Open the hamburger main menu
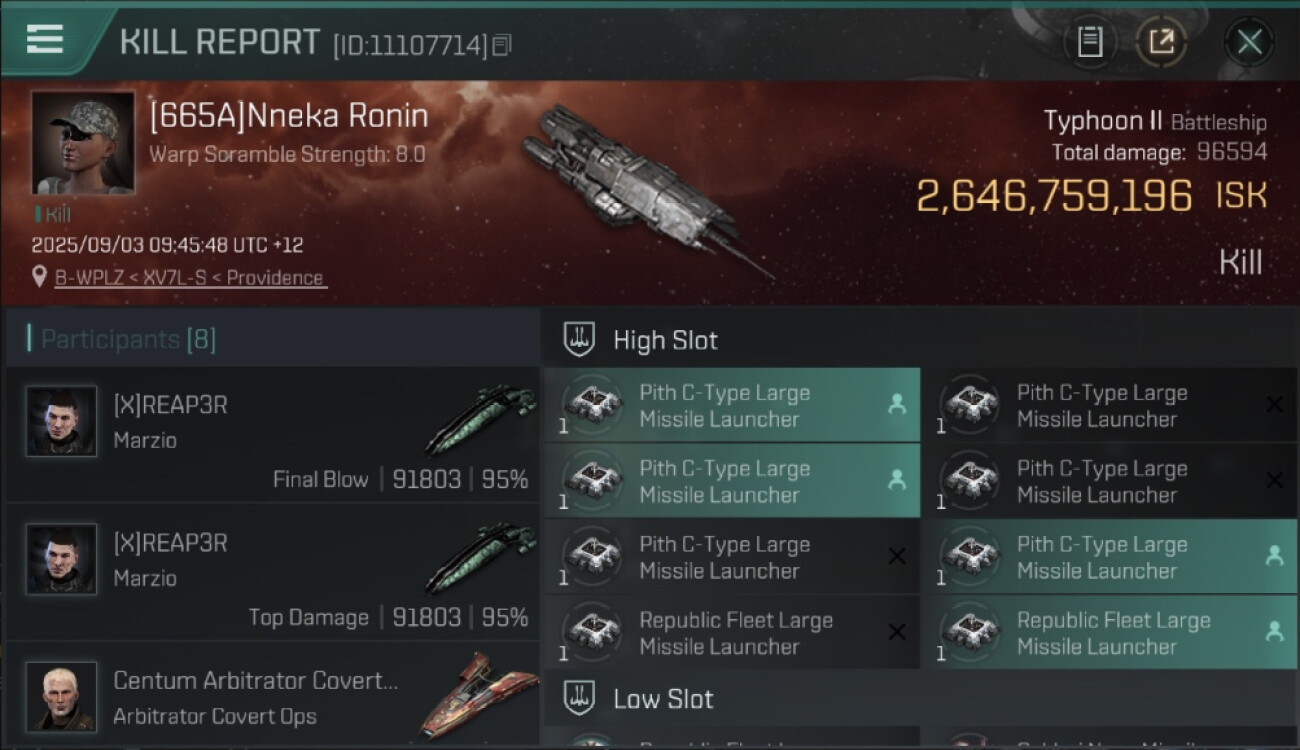Viewport: 1300px width, 750px height. coord(45,39)
